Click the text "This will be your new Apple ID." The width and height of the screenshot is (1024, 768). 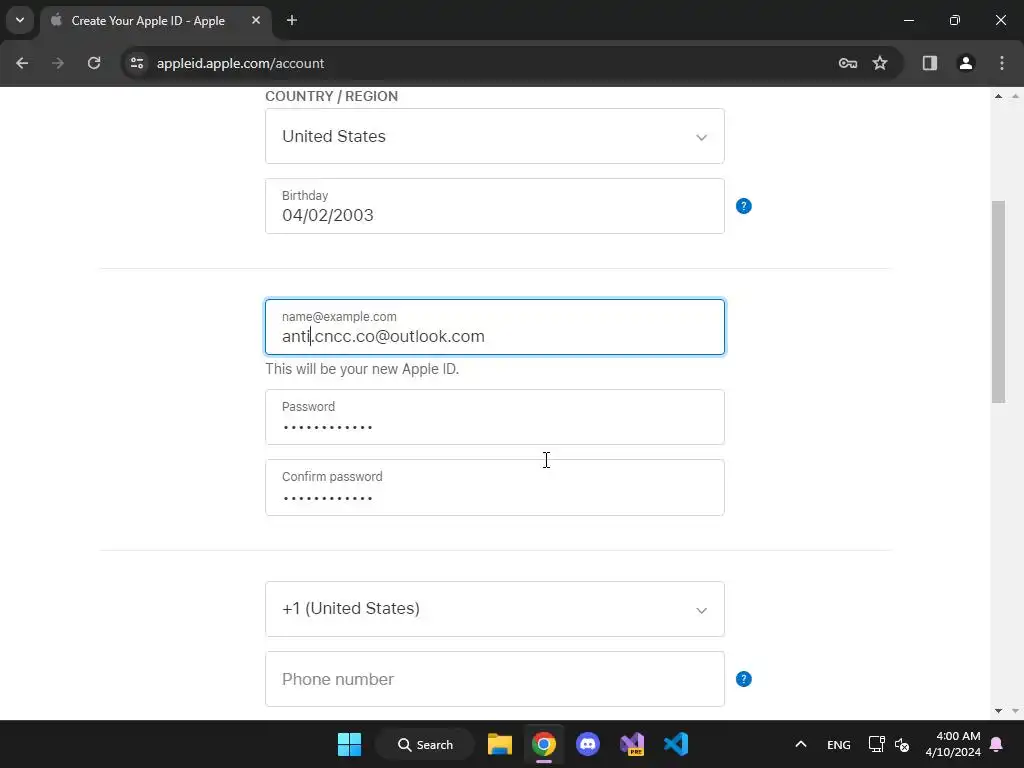362,369
